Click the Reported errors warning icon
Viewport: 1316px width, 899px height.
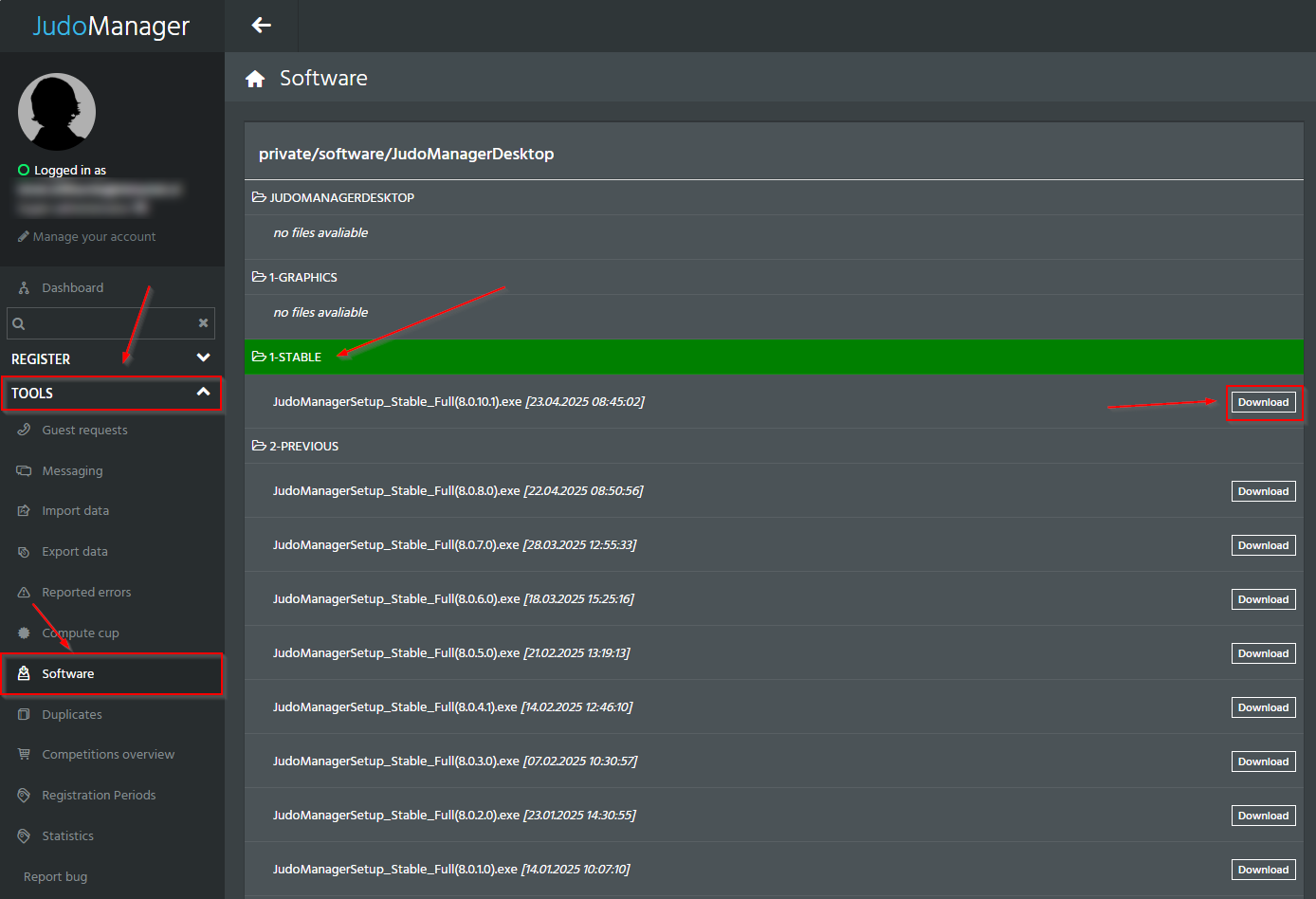click(24, 592)
